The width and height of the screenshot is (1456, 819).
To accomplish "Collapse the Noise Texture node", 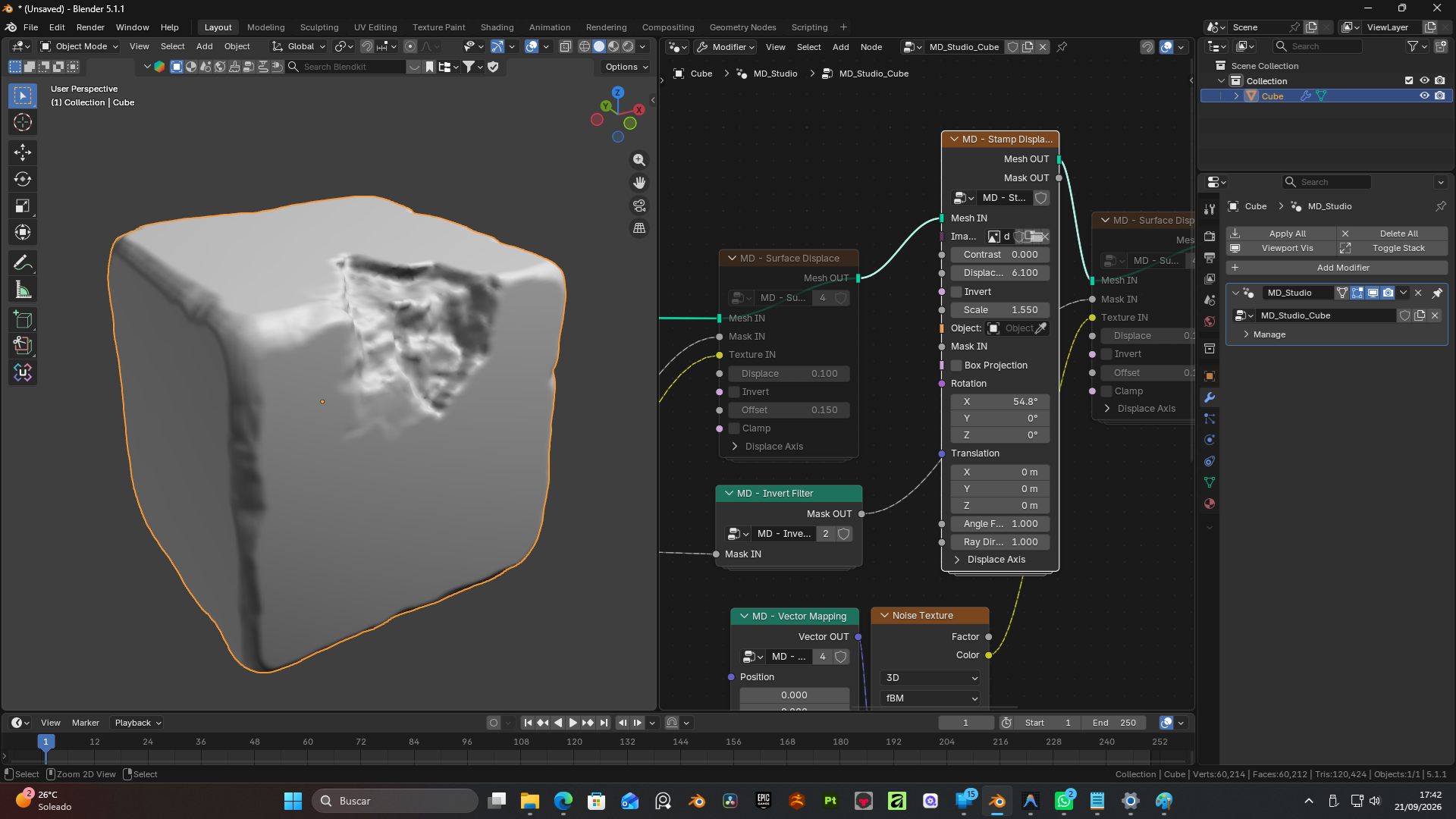I will click(x=884, y=616).
